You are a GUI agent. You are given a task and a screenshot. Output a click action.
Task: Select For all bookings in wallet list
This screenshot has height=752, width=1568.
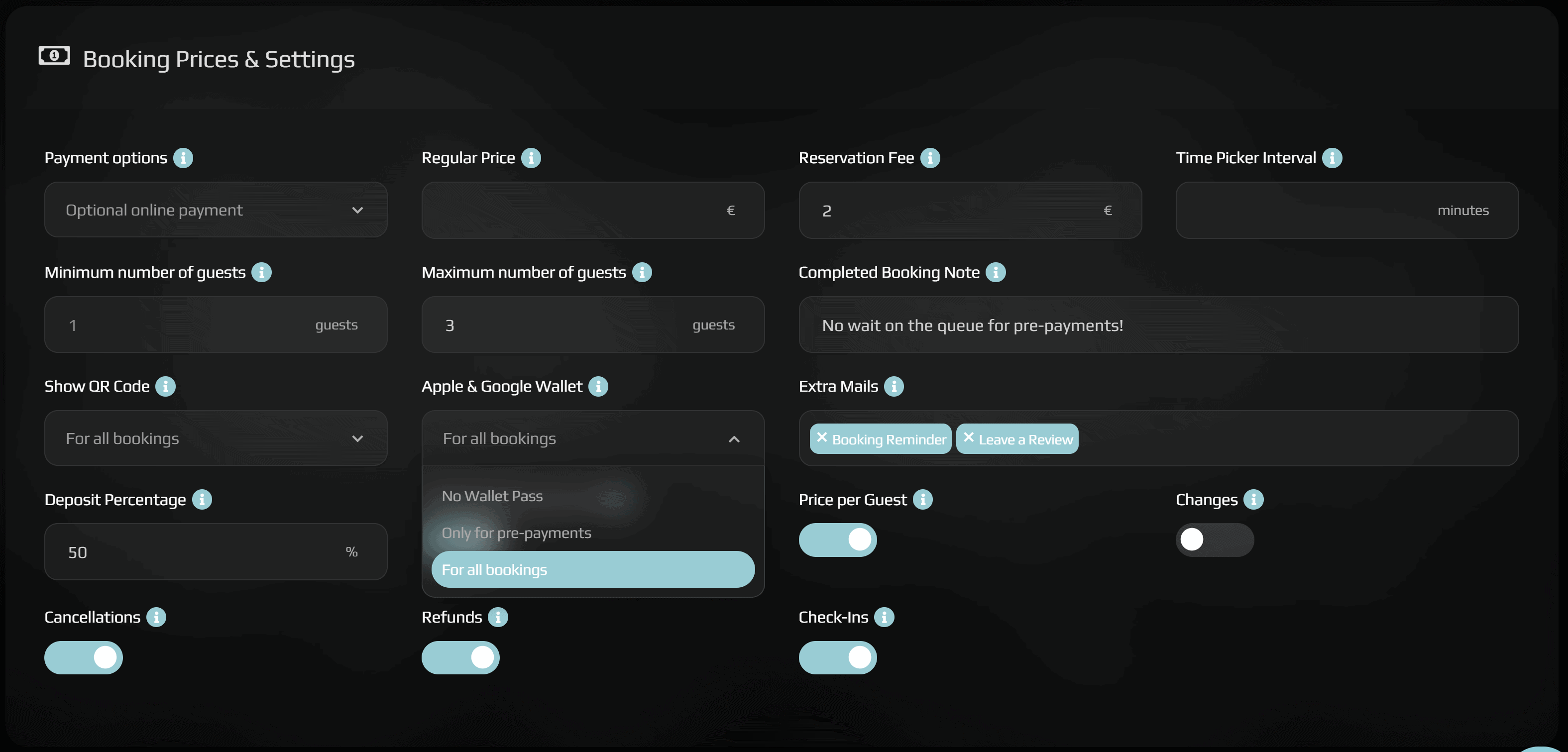click(x=593, y=569)
